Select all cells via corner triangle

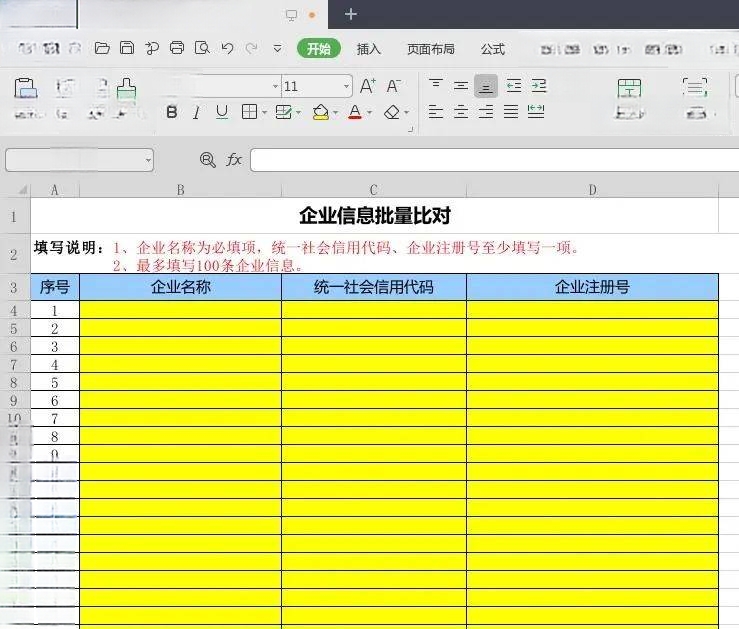coord(22,190)
